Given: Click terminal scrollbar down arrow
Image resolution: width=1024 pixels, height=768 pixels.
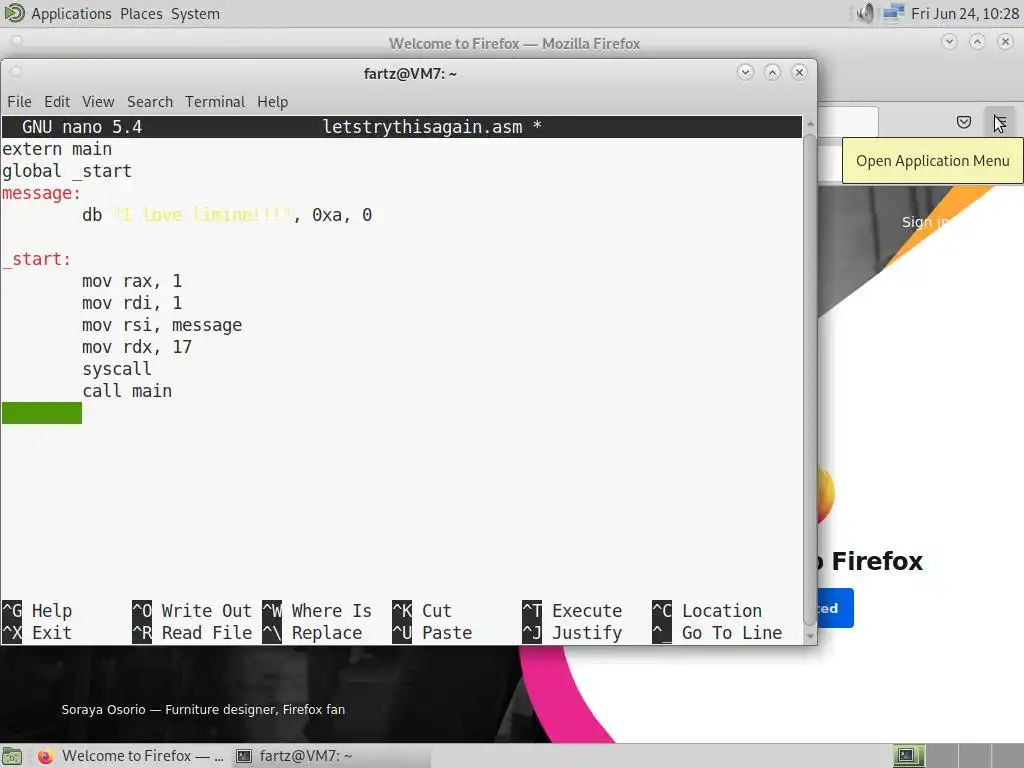Looking at the screenshot, I should pyautogui.click(x=810, y=636).
